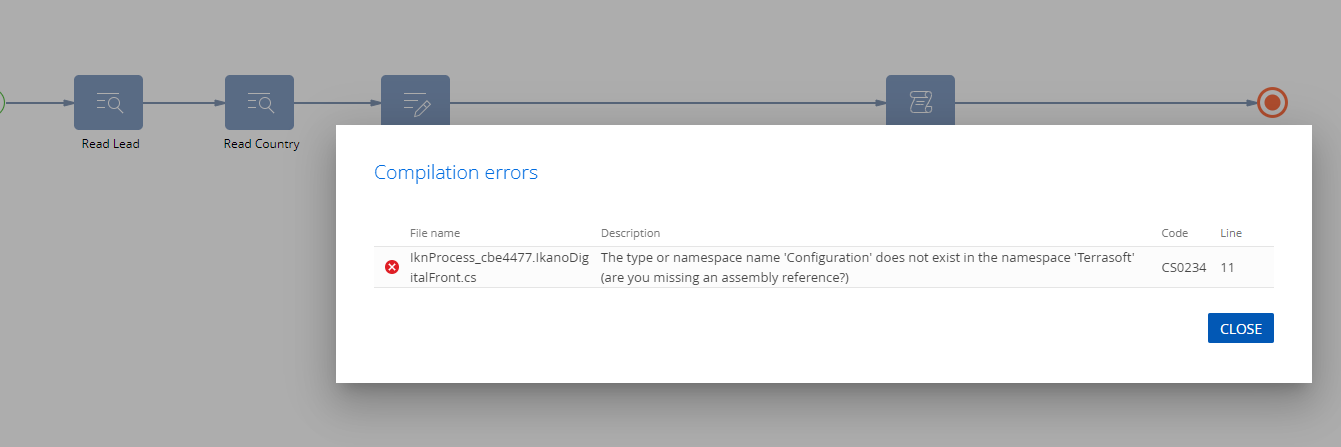Image resolution: width=1341 pixels, height=447 pixels.
Task: Click the 'Configuration' namespace error description
Action: coord(867,267)
